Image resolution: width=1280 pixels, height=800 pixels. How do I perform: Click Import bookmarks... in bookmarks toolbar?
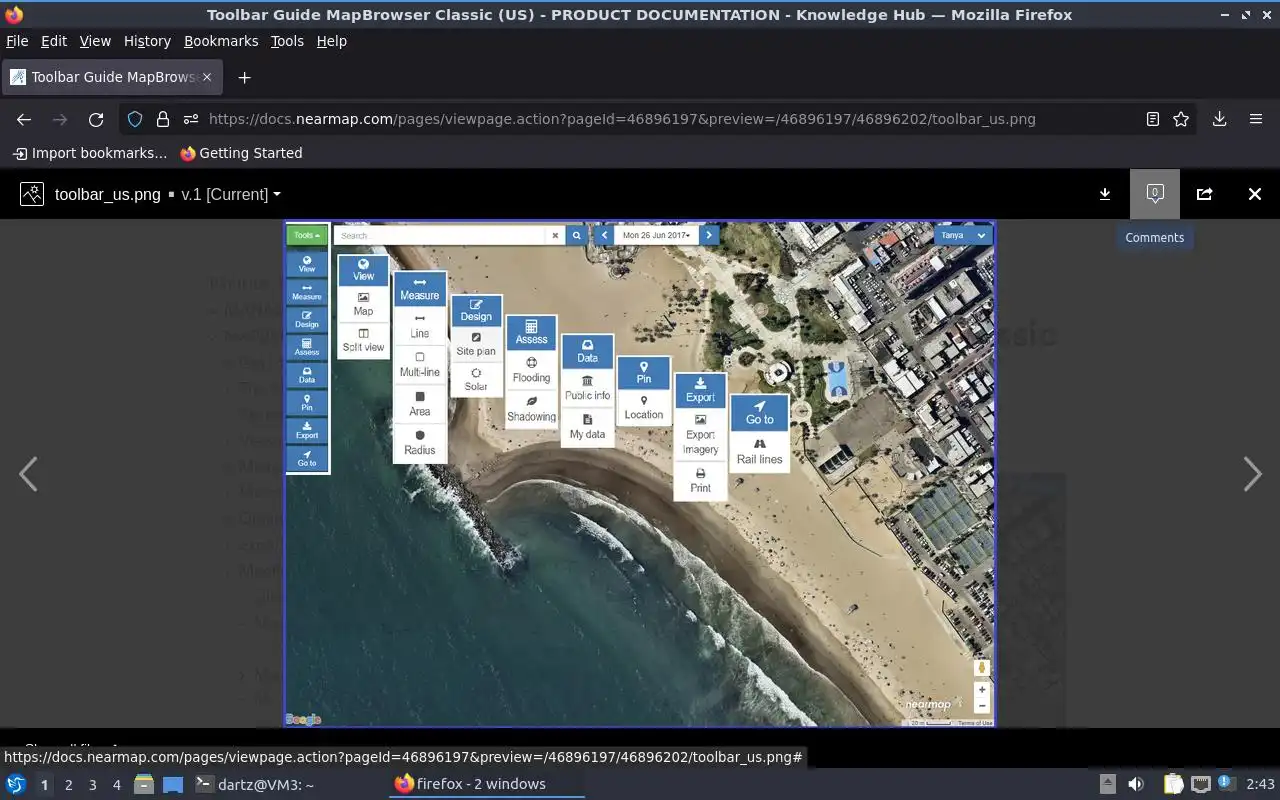click(x=90, y=153)
